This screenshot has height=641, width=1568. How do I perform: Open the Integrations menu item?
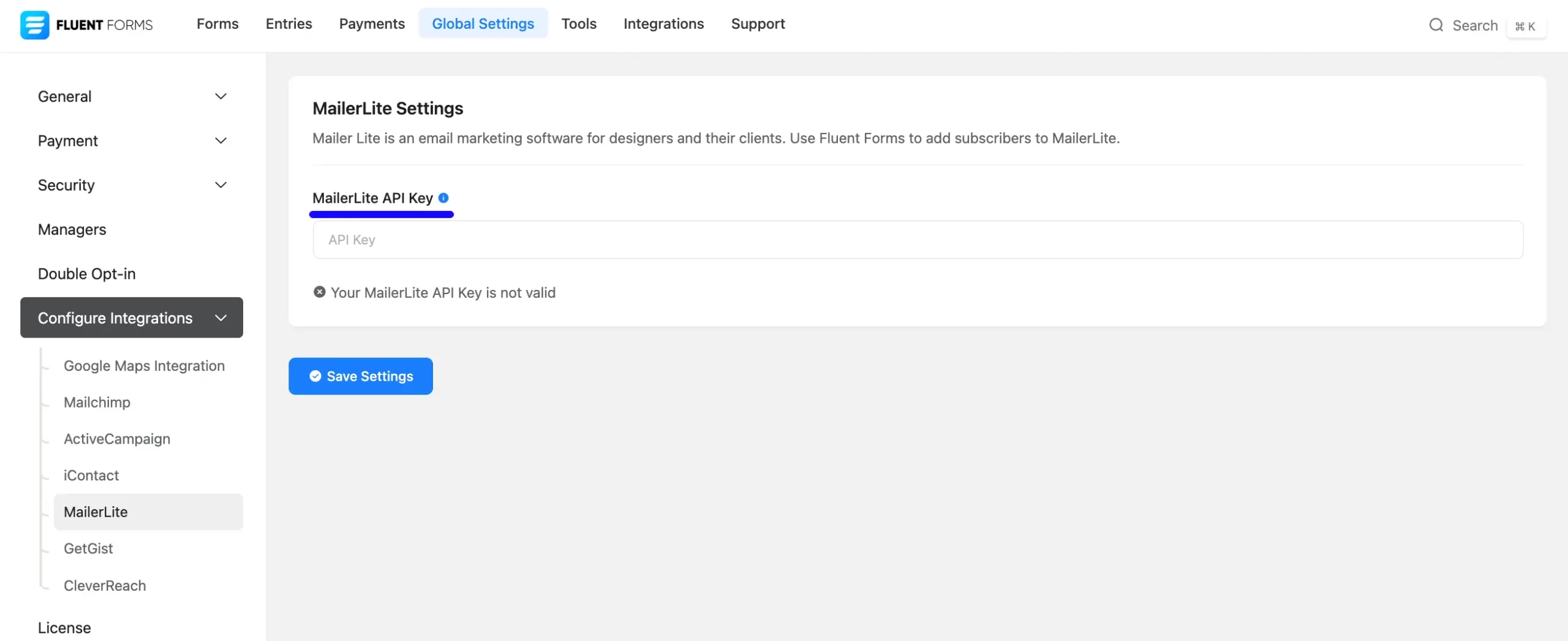click(x=664, y=24)
